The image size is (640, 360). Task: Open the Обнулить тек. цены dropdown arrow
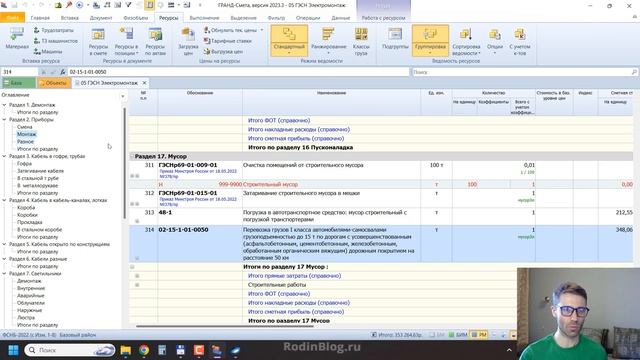coord(262,30)
